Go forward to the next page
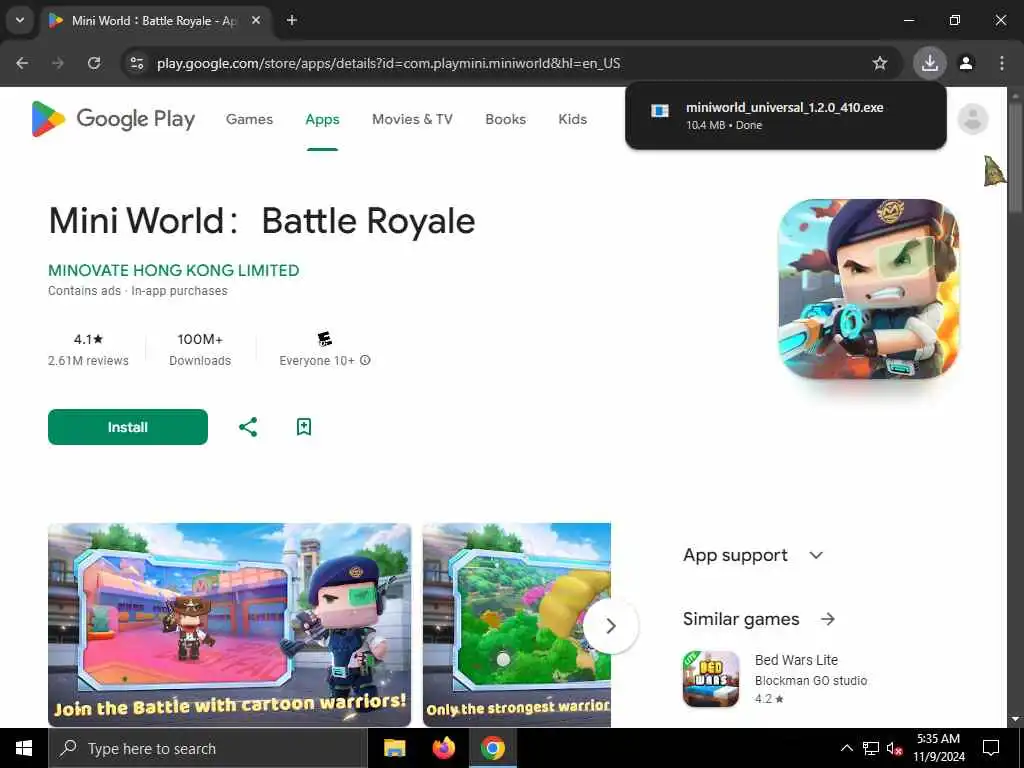The height and width of the screenshot is (768, 1024). click(58, 63)
